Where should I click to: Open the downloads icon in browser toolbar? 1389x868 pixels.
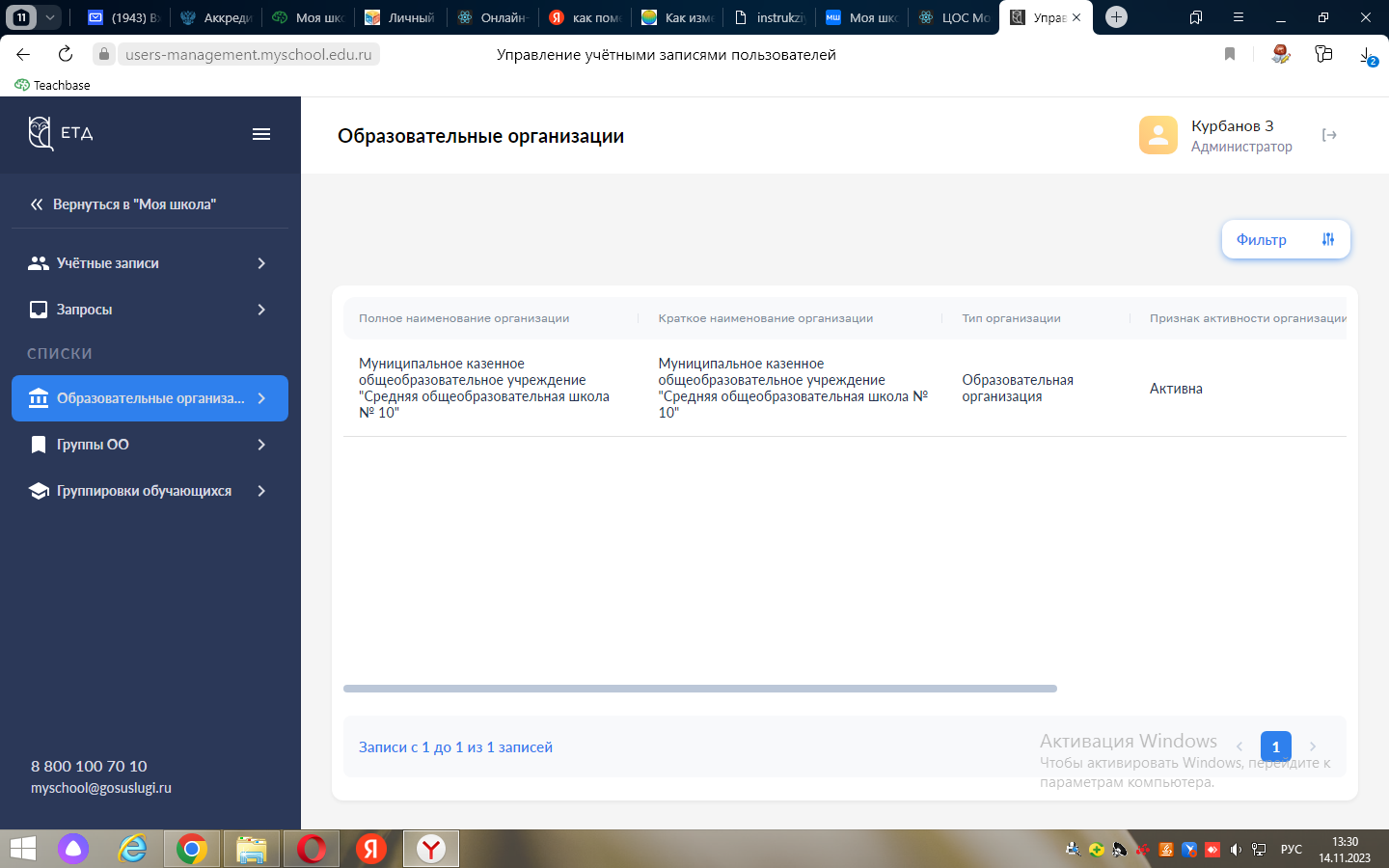[x=1369, y=56]
